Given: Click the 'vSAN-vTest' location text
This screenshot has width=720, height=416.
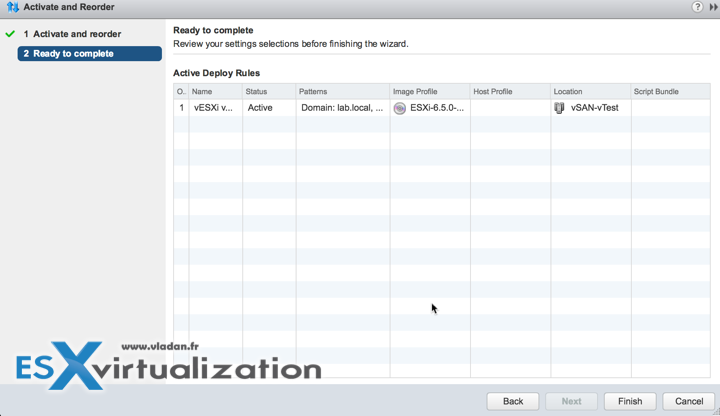Looking at the screenshot, I should (595, 108).
